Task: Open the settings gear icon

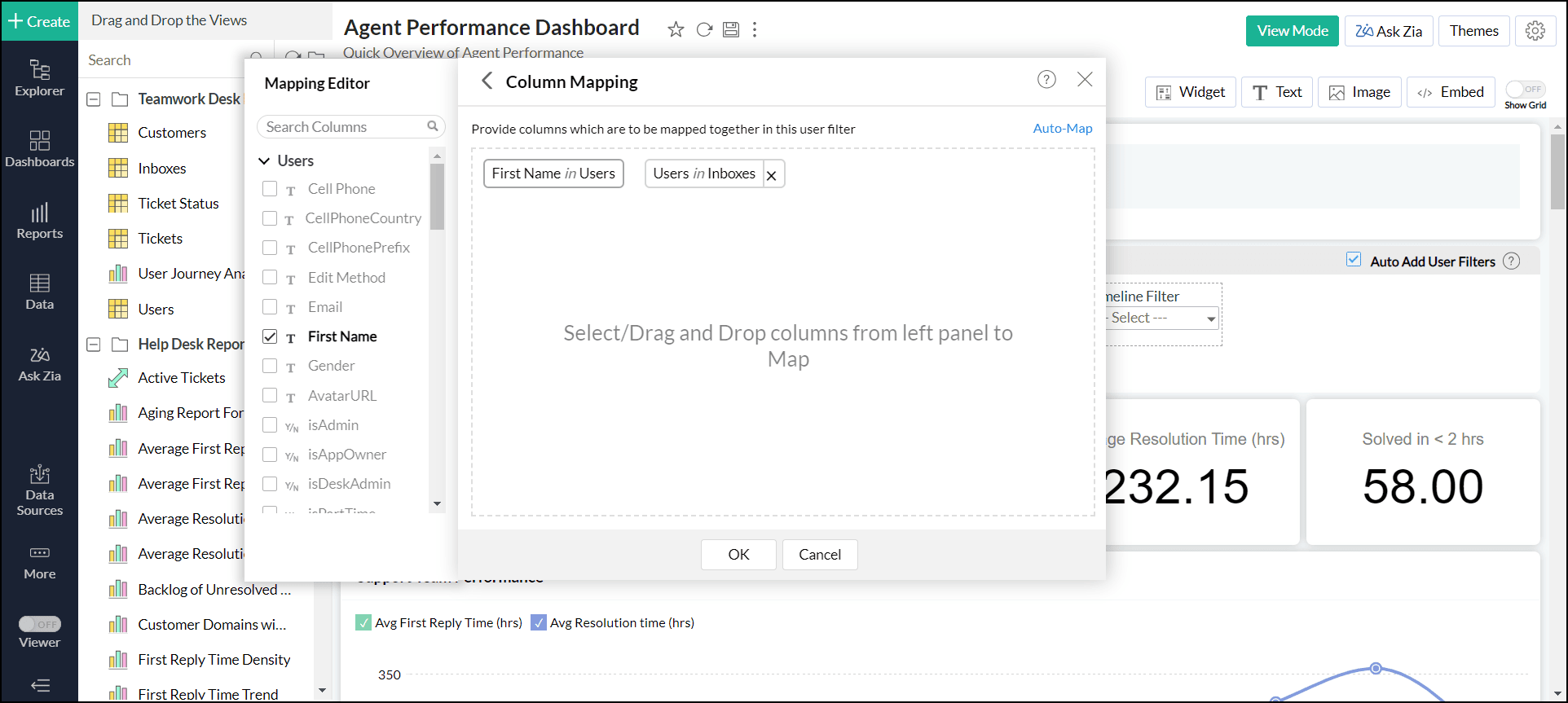Action: pyautogui.click(x=1535, y=31)
